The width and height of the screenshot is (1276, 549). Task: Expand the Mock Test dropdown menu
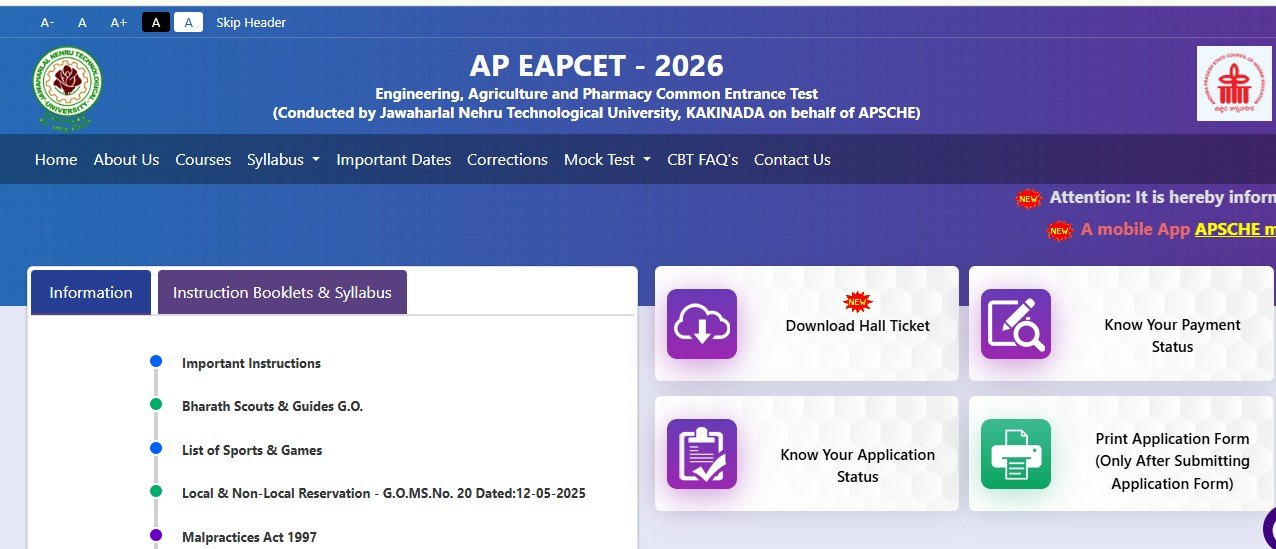607,159
